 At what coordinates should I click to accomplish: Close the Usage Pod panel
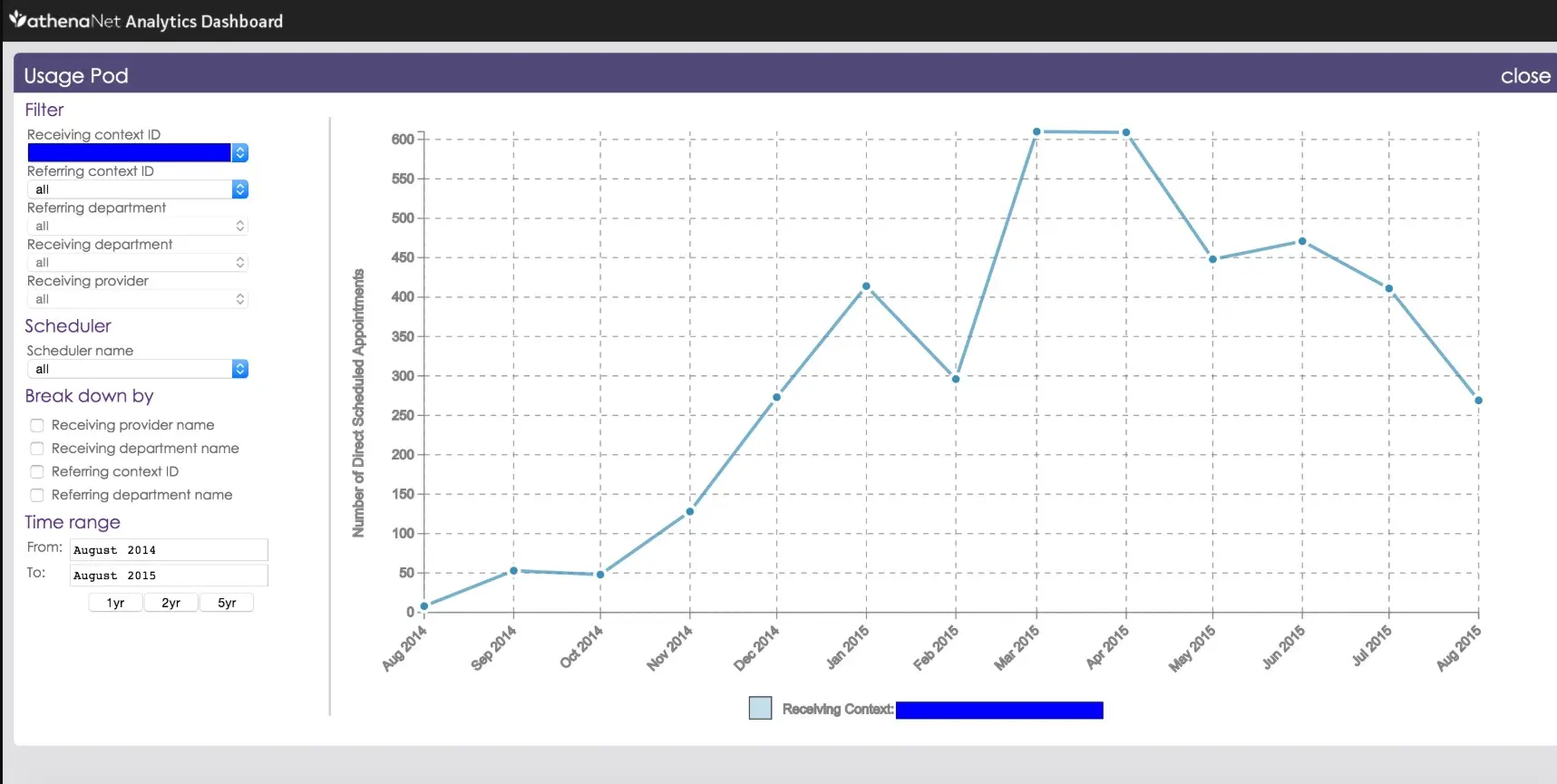click(x=1524, y=76)
